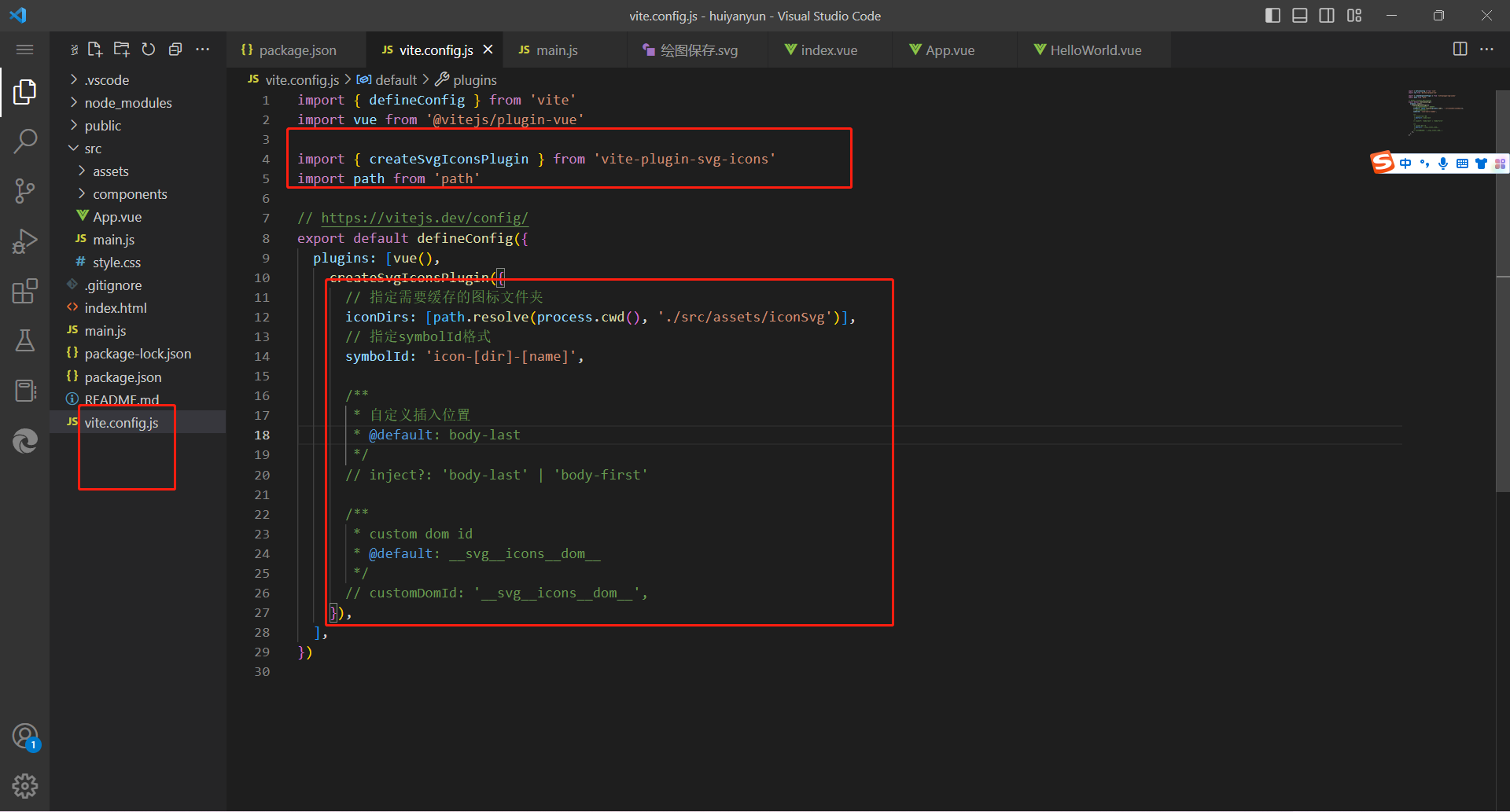Open the Manage gear menu
This screenshot has height=812, width=1510.
tap(24, 785)
